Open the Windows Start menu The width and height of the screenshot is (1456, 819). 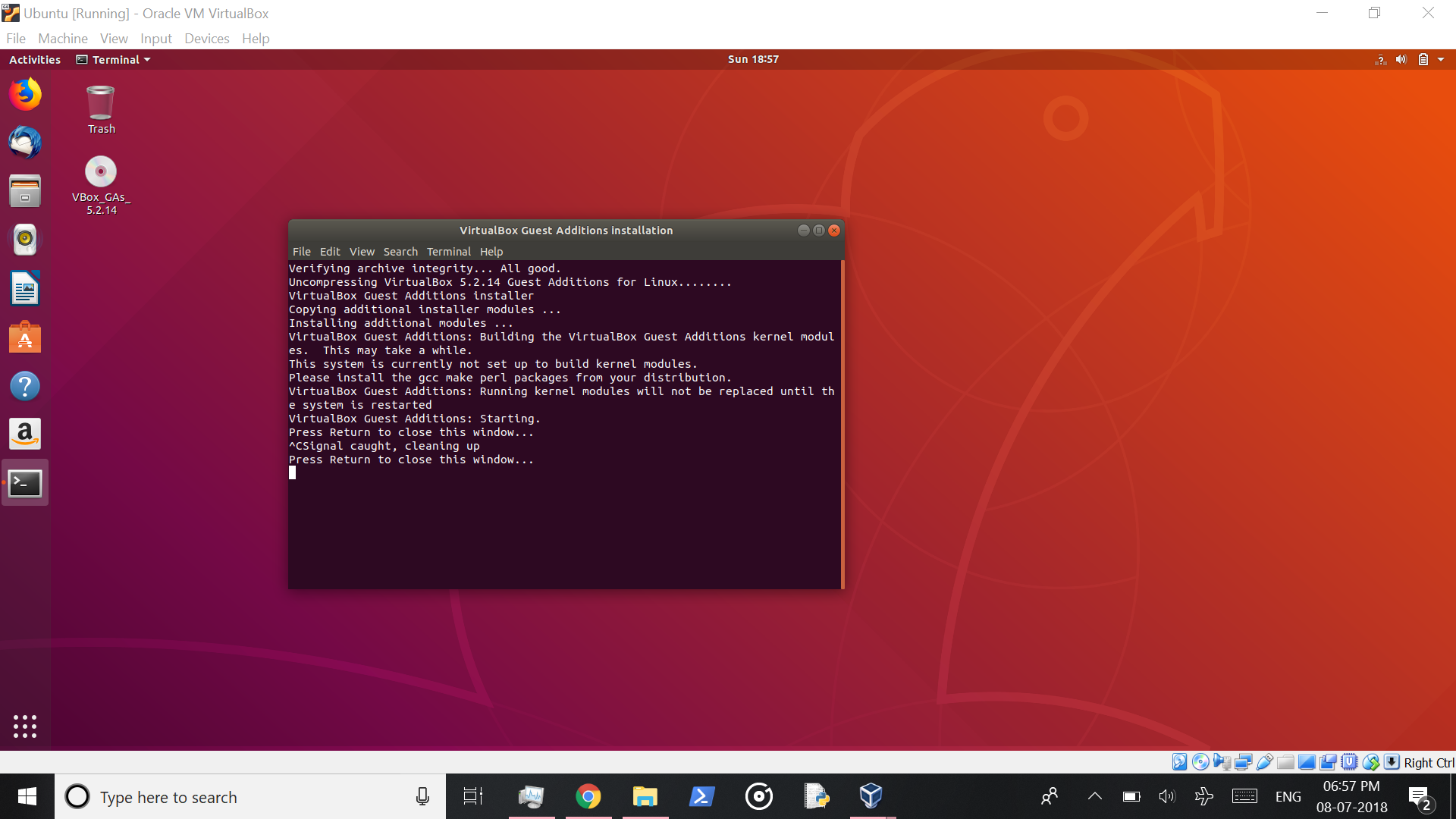pos(27,796)
